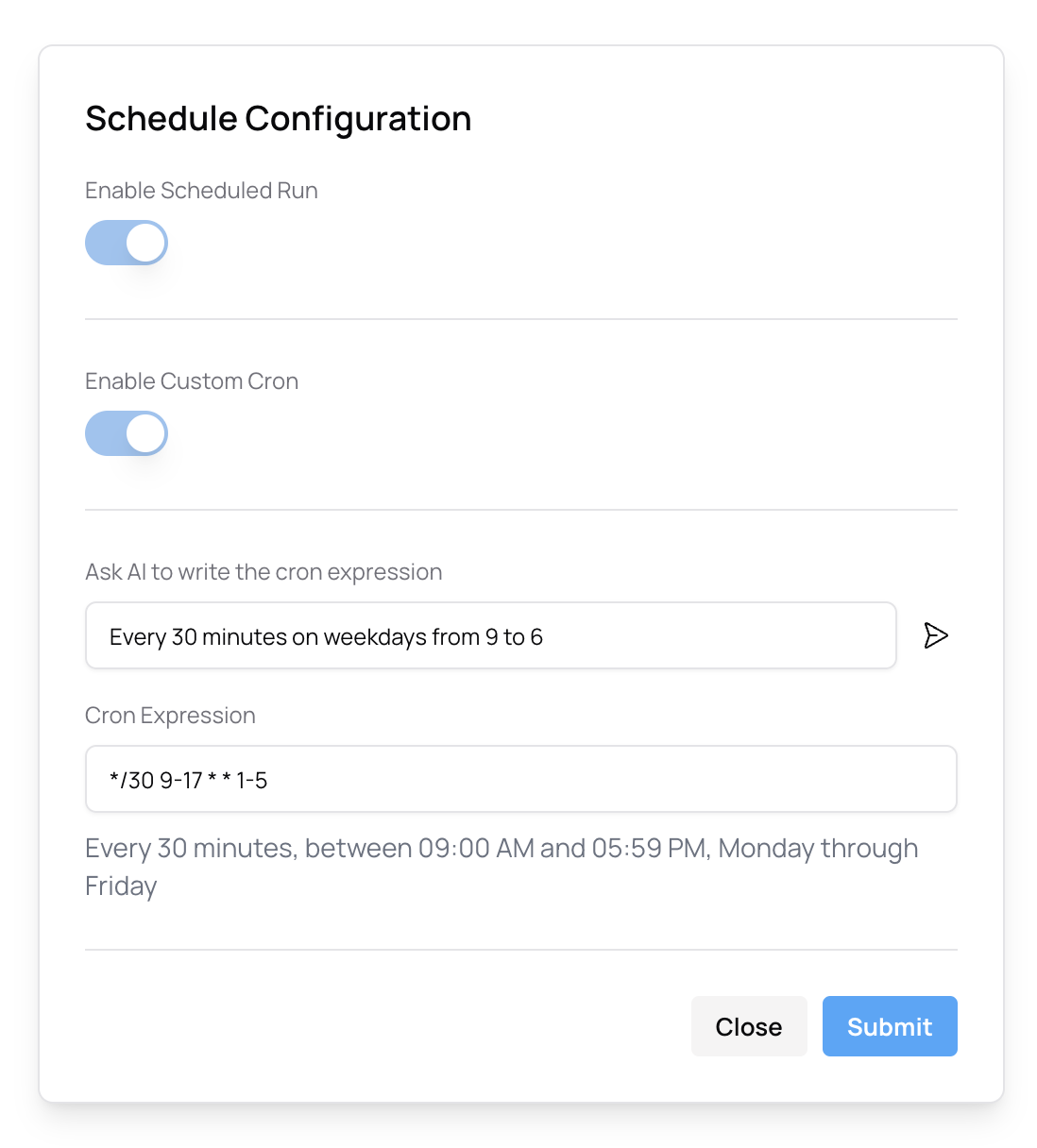Place cursor after '9 to 6' in AI prompt
This screenshot has width=1037, height=1148.
pyautogui.click(x=545, y=637)
